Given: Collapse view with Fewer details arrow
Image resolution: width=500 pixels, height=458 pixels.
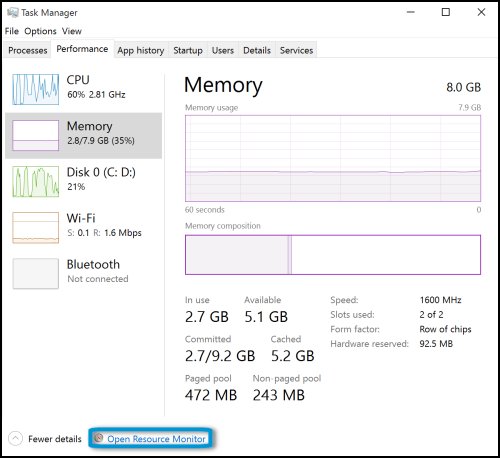Looking at the screenshot, I should 15,439.
